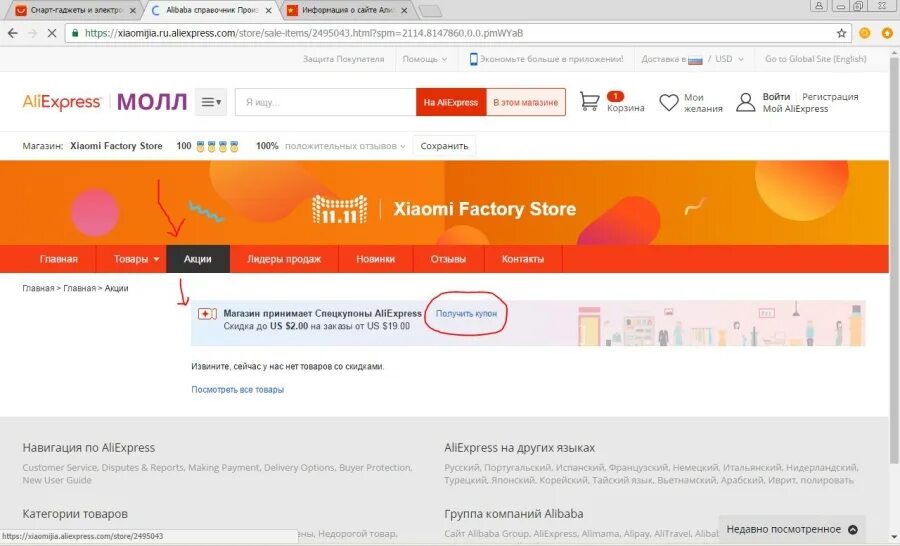This screenshot has height=546, width=900.
Task: Click the Русский language footer link
Action: click(461, 467)
